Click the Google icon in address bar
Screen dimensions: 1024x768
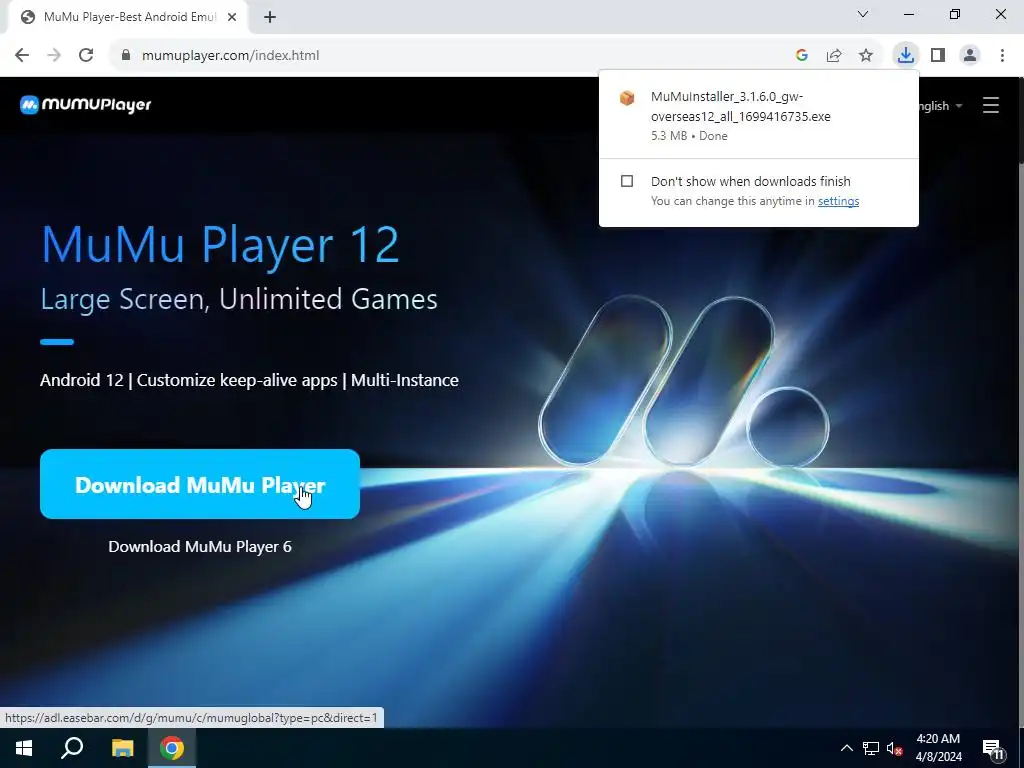coord(802,55)
